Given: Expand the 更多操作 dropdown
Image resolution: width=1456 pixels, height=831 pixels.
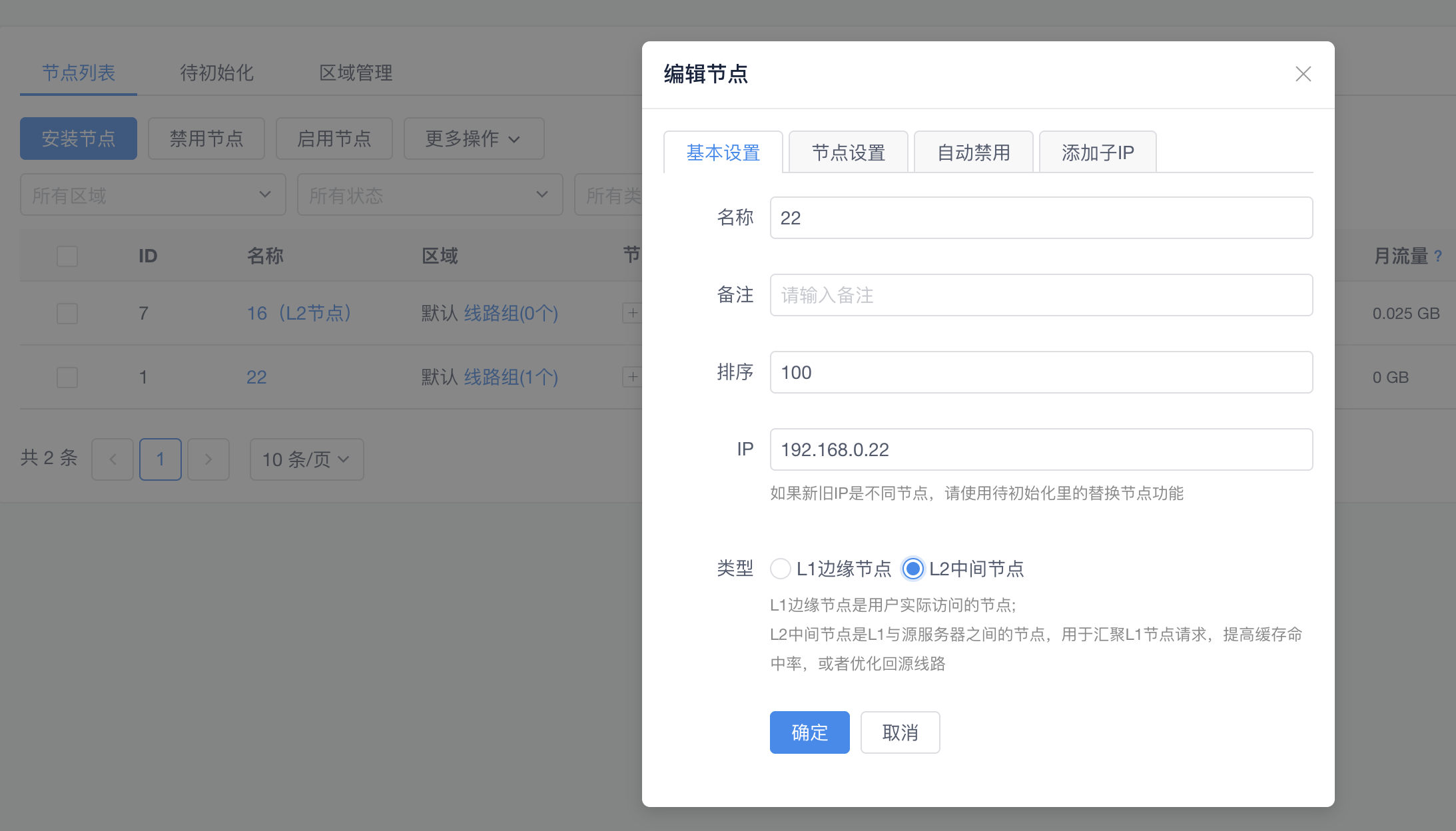Looking at the screenshot, I should [x=474, y=138].
